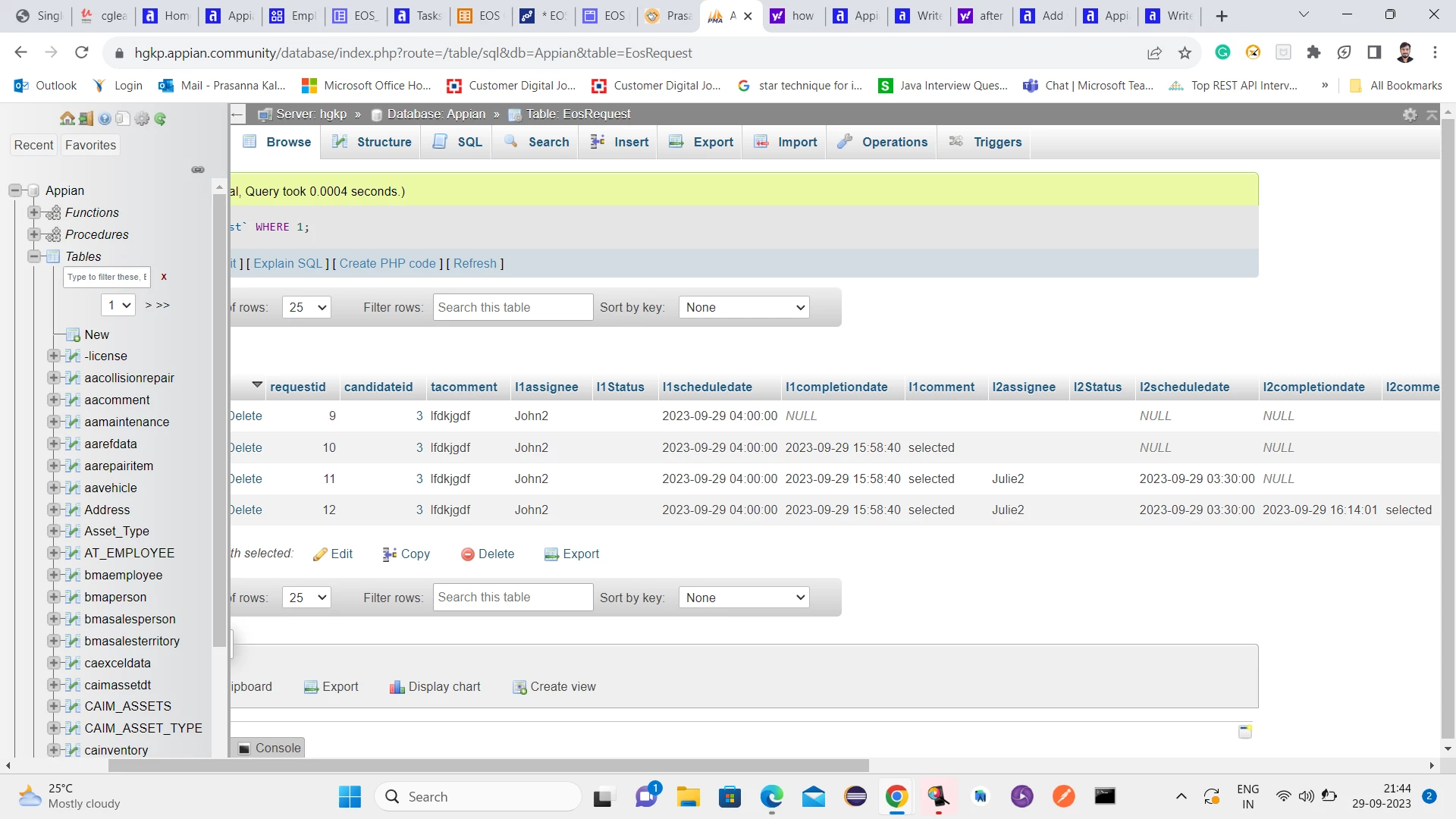The image size is (1456, 819).
Task: Reload the browser page
Action: click(x=82, y=52)
